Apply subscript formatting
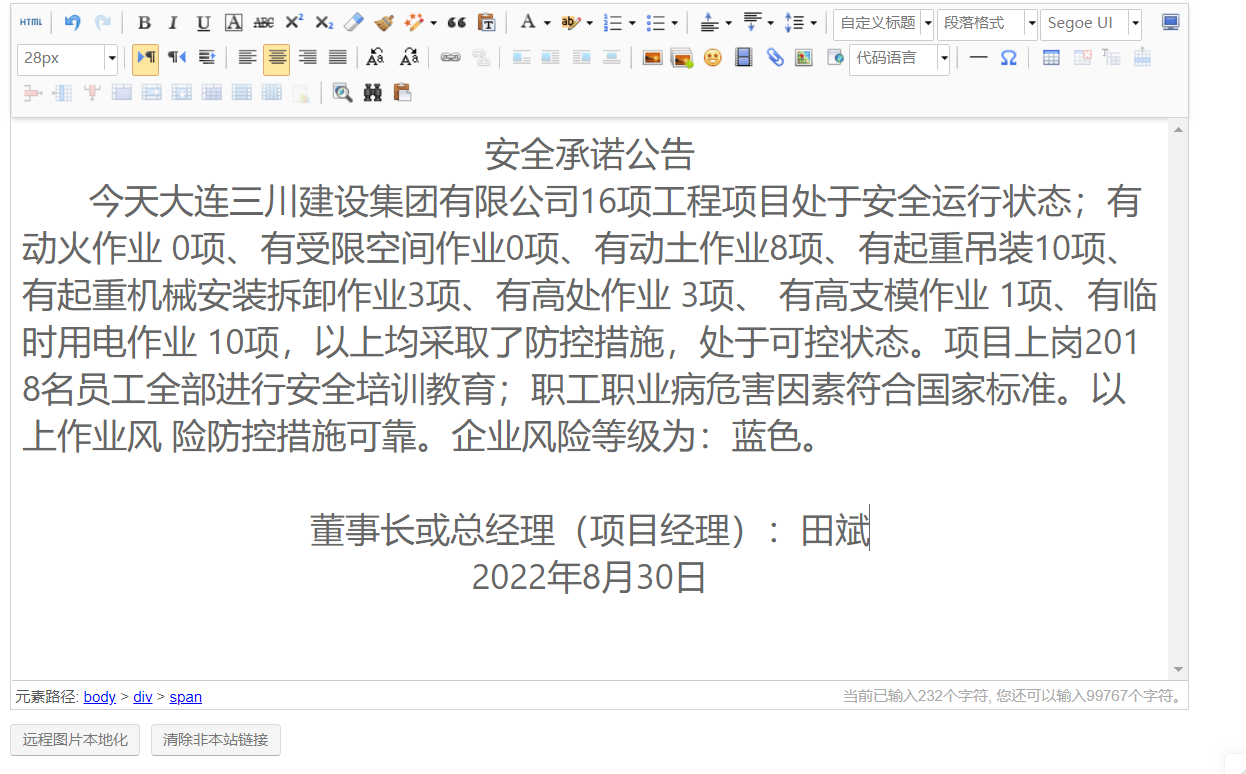This screenshot has height=774, width=1246. coord(324,22)
